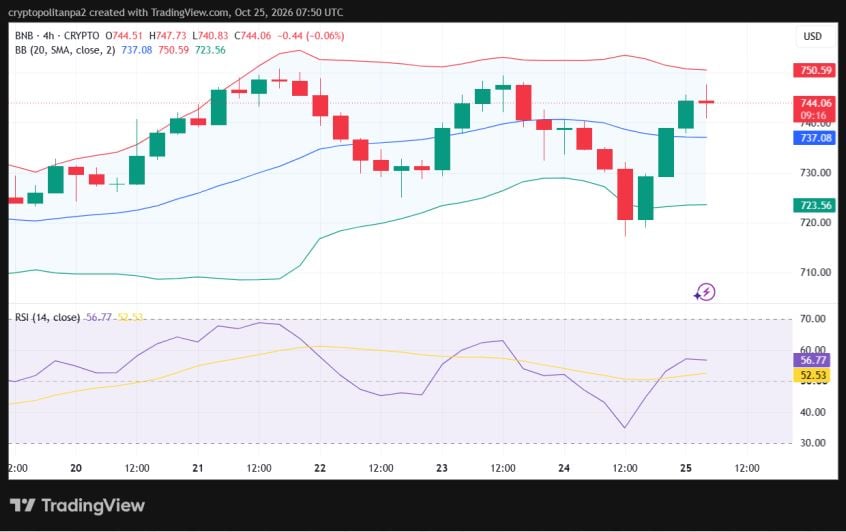Click the 4h interval label
This screenshot has width=846, height=532.
click(49, 36)
